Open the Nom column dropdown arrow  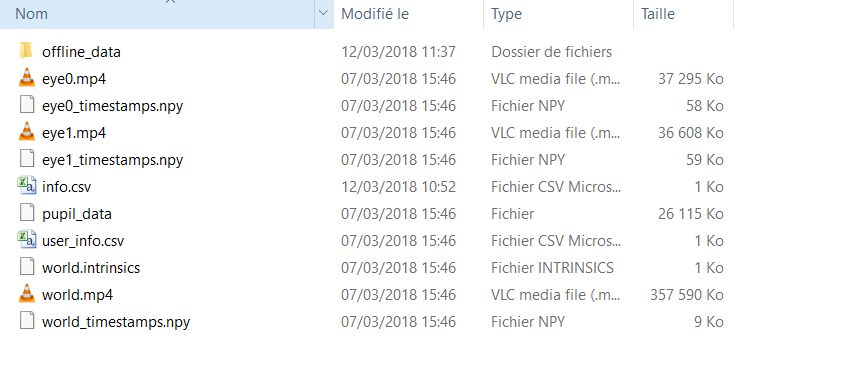[324, 14]
